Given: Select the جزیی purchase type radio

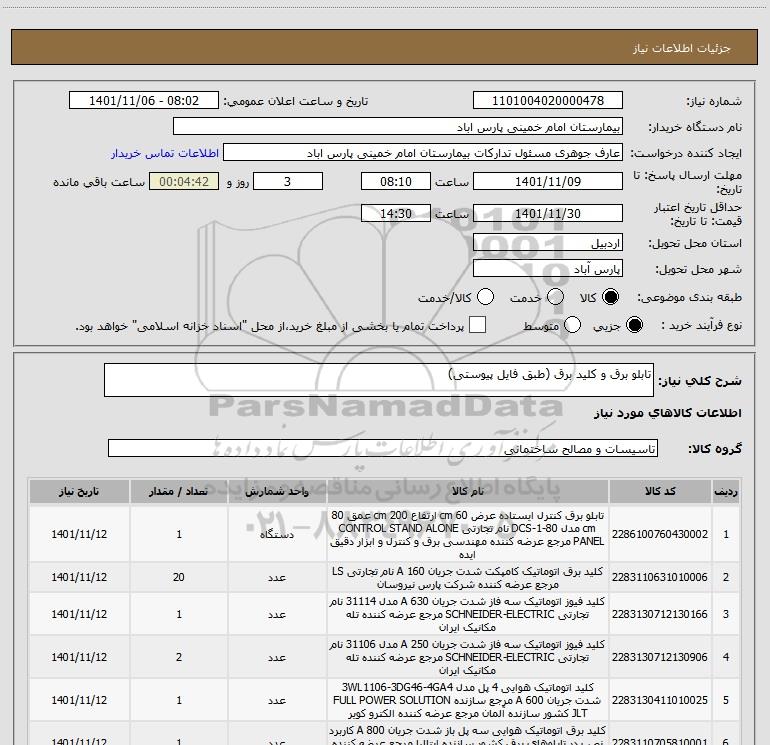Looking at the screenshot, I should click(x=634, y=325).
